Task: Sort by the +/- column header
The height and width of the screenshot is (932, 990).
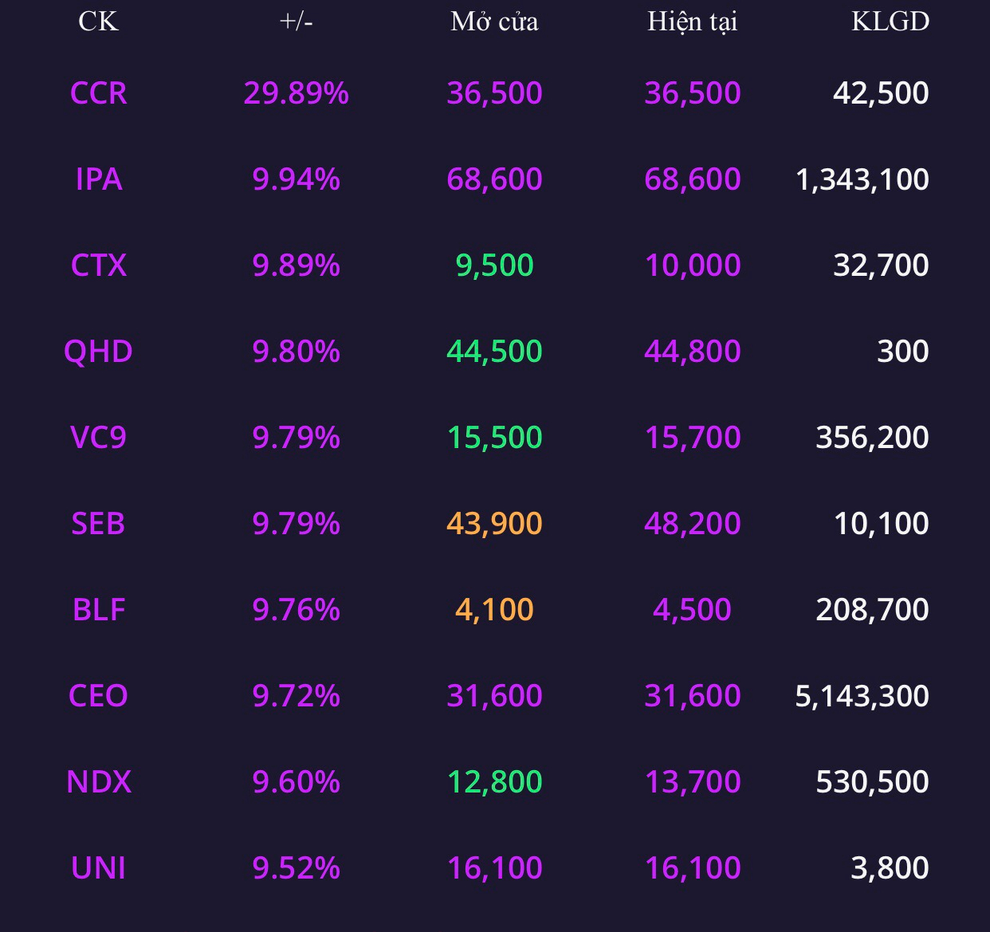Action: point(296,21)
